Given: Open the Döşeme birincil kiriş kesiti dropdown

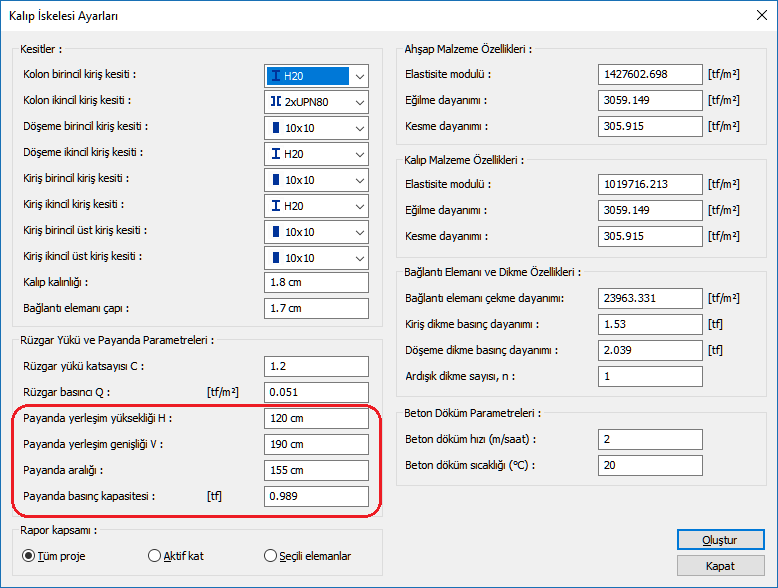Looking at the screenshot, I should click(316, 128).
